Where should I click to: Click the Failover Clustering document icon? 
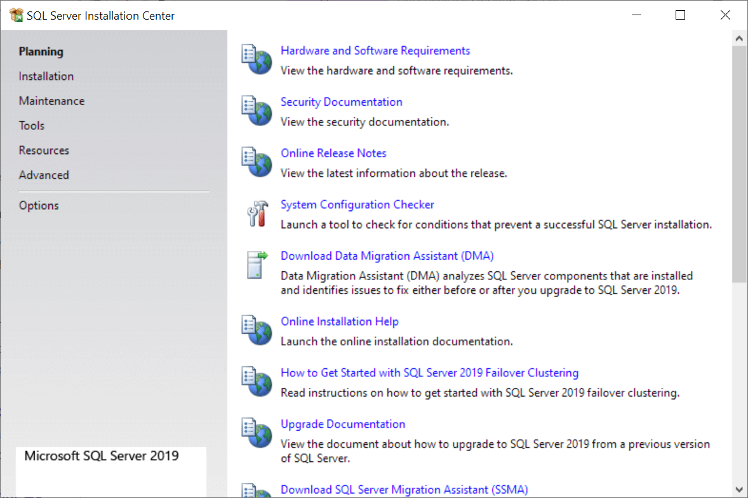coord(257,381)
